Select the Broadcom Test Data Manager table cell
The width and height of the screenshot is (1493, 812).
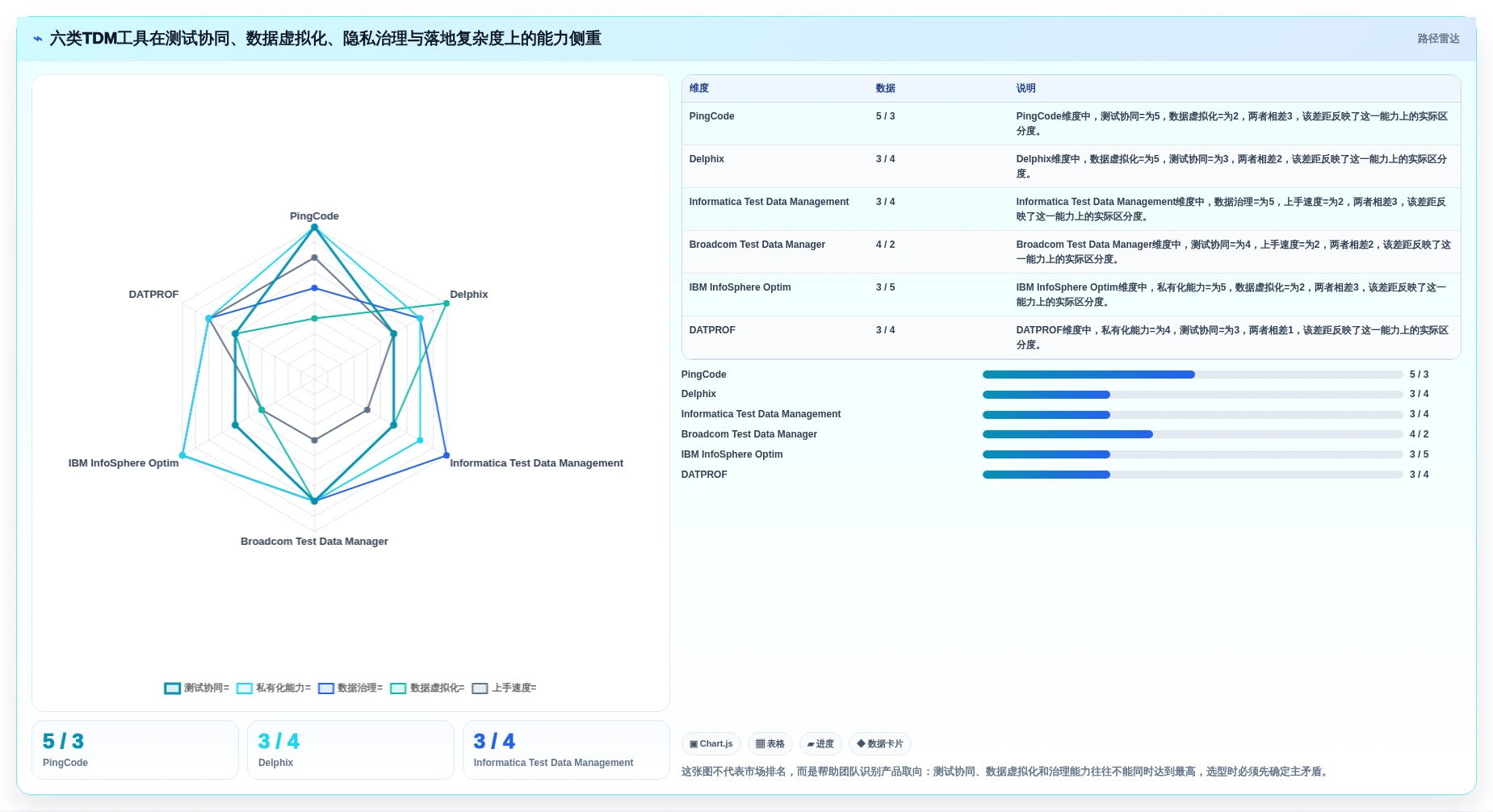click(757, 245)
